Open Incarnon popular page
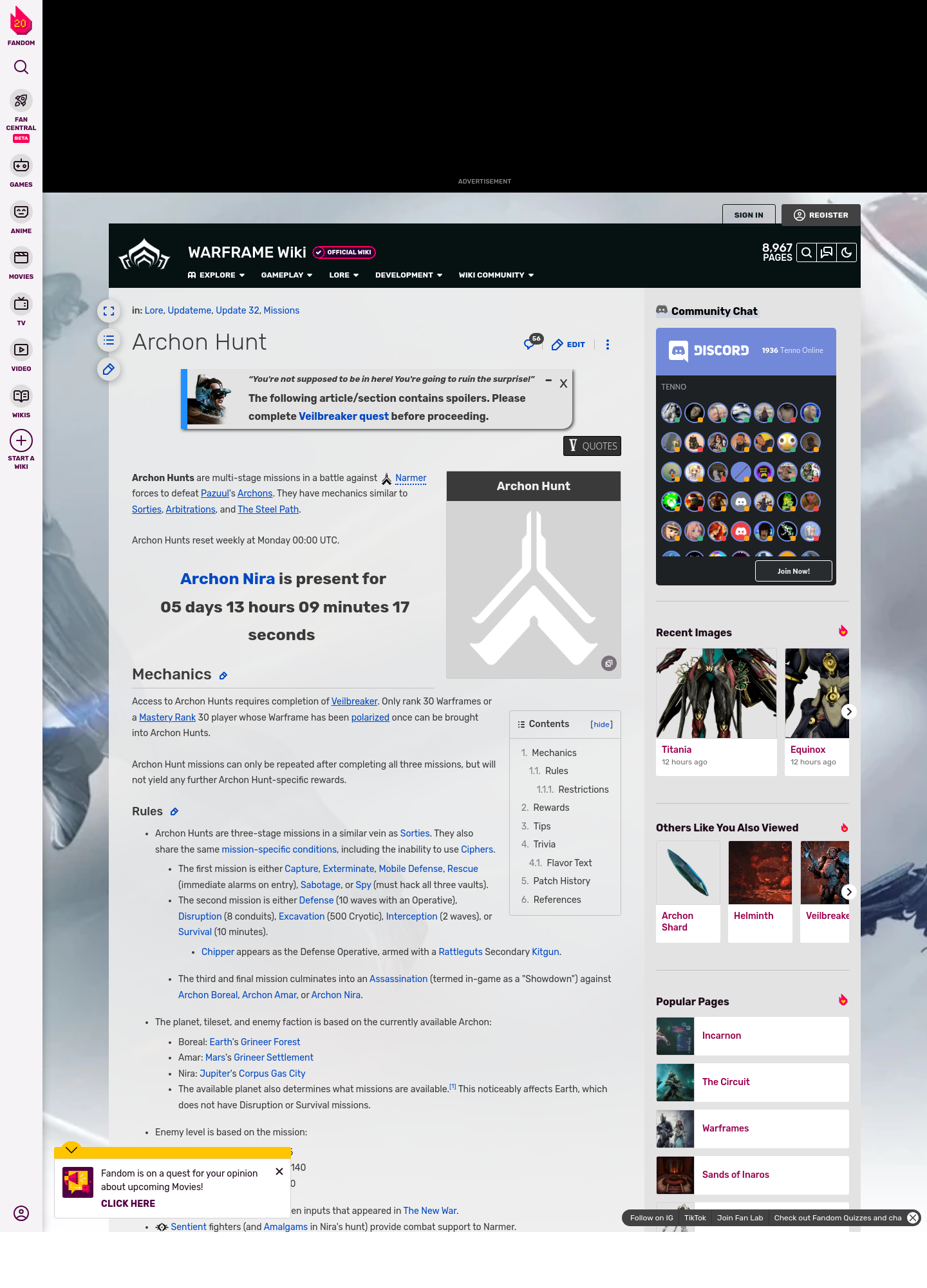927x1288 pixels. (x=753, y=1036)
